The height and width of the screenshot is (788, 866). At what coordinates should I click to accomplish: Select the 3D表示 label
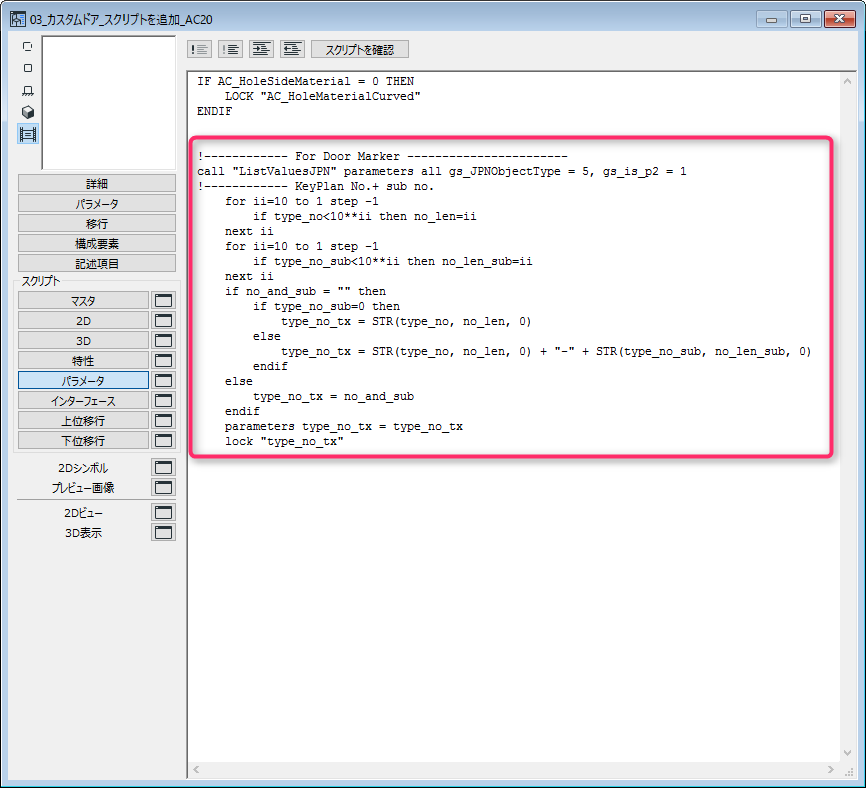coord(83,533)
